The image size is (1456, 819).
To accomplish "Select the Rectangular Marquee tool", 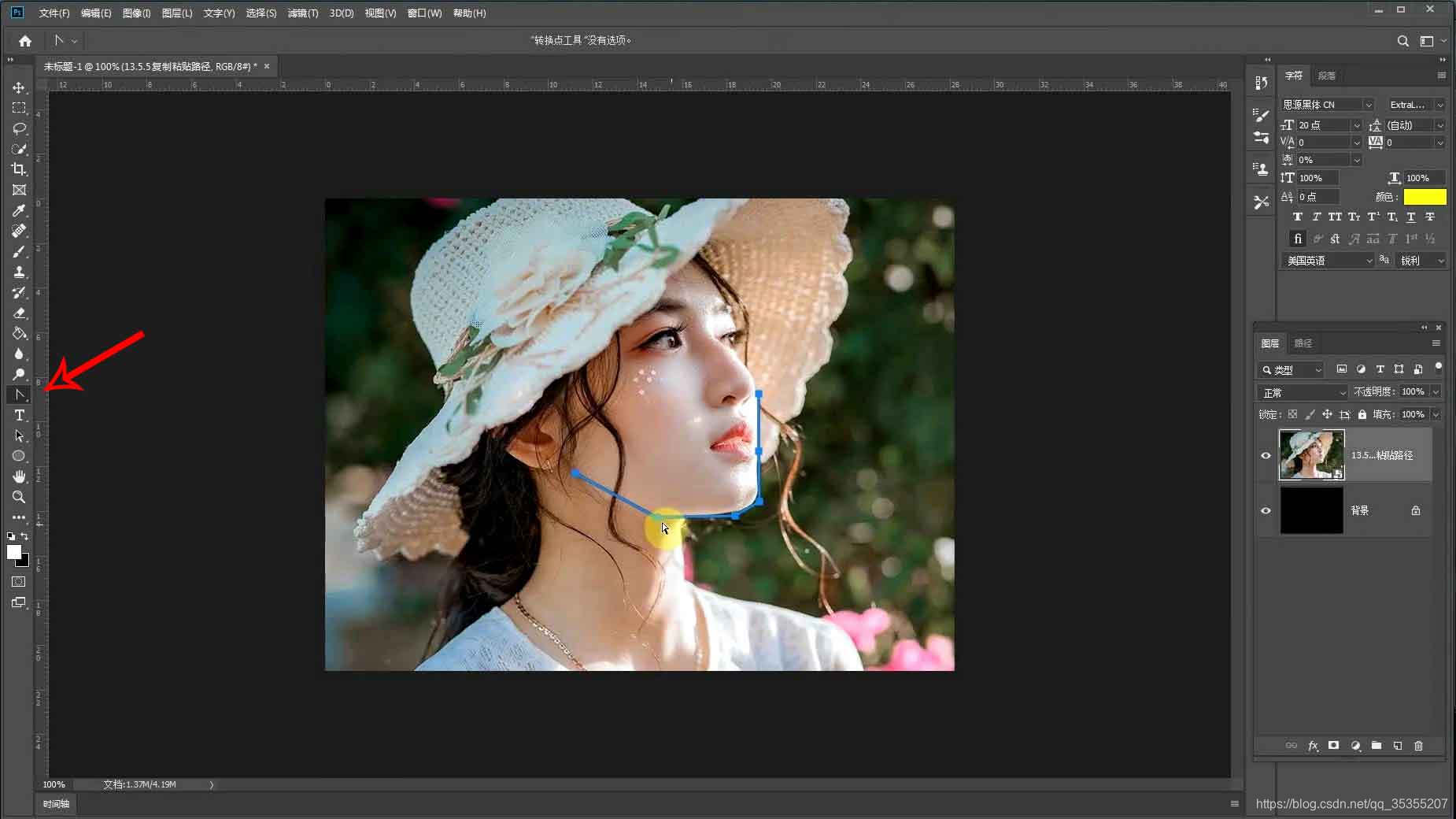I will pos(19,108).
